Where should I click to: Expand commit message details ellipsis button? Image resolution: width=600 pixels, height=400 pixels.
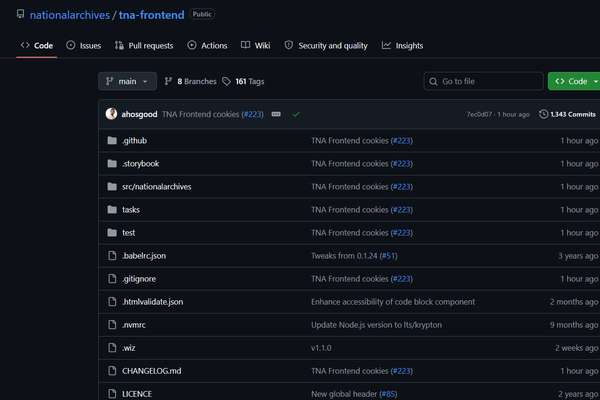[276, 114]
